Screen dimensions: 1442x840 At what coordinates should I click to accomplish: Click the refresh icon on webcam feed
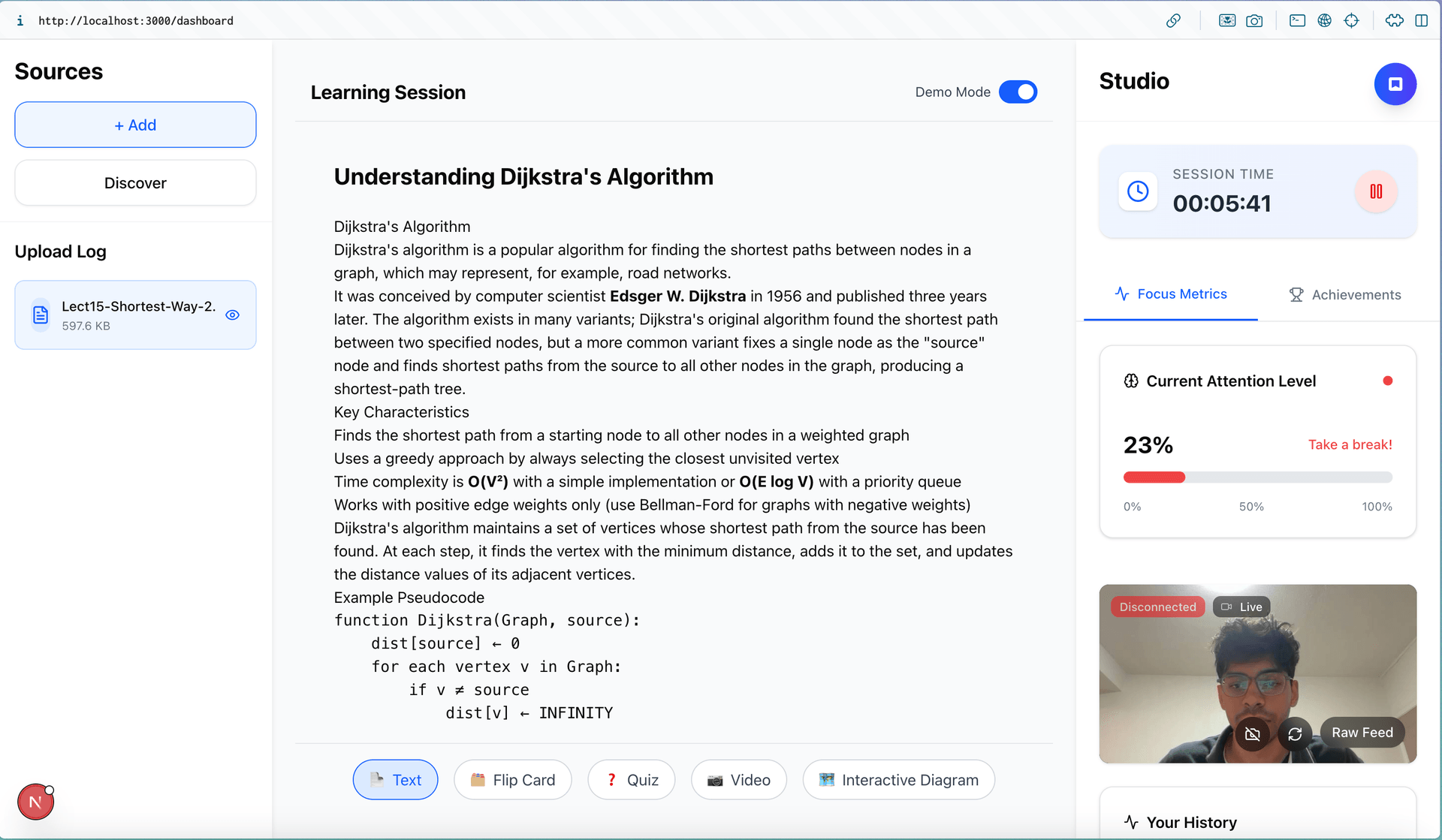point(1295,733)
